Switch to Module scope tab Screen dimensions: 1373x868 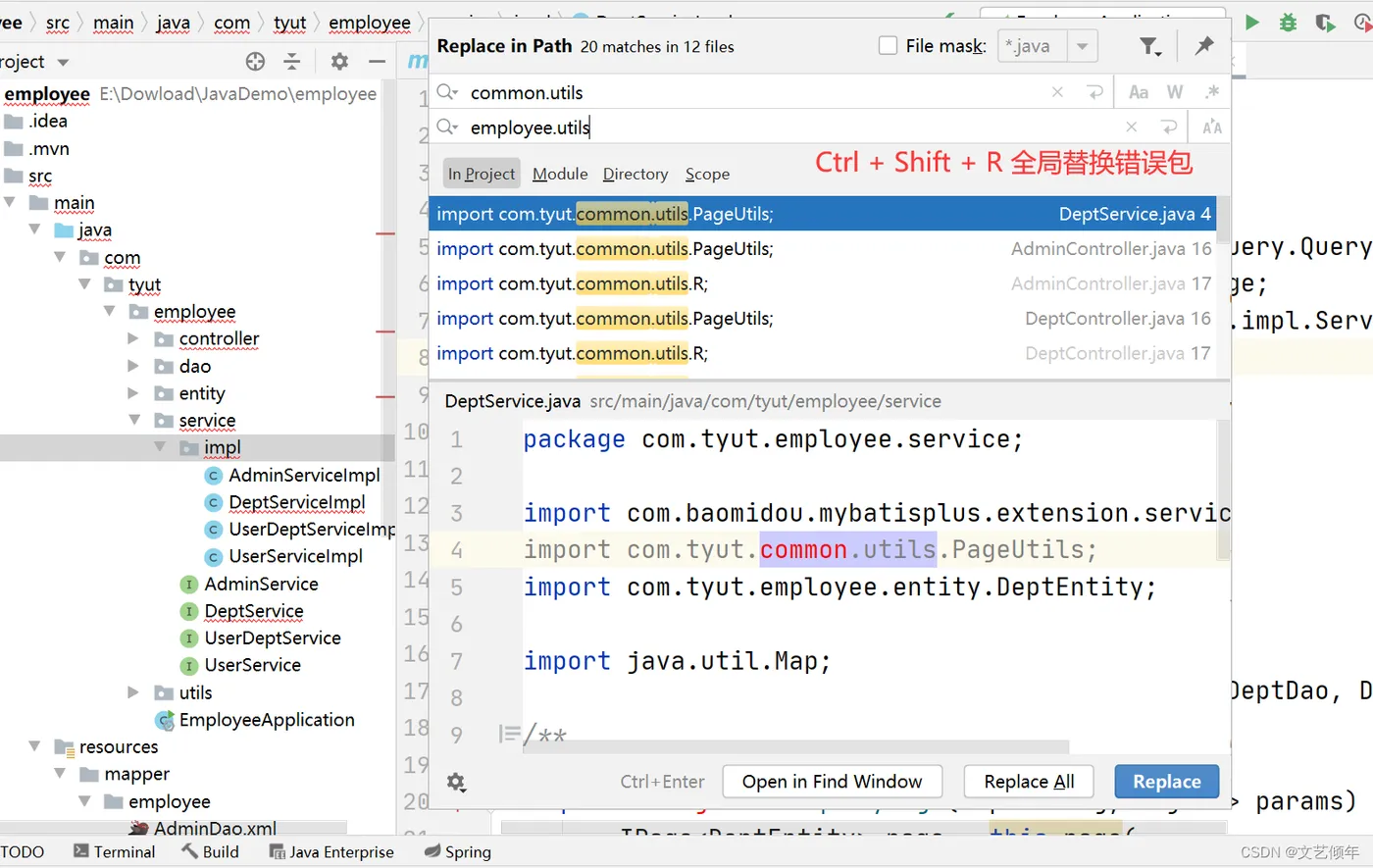pos(560,174)
